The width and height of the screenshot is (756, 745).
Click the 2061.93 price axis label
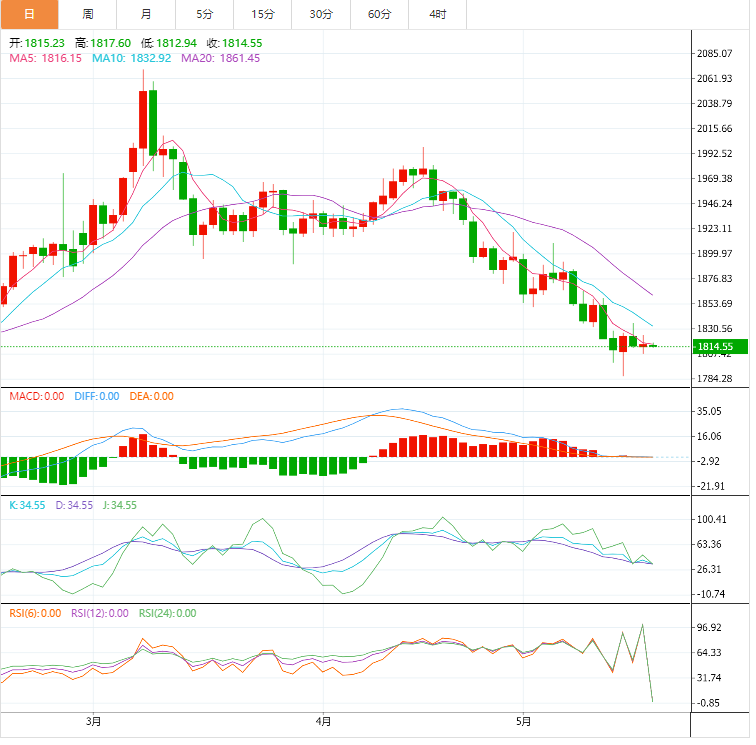715,79
